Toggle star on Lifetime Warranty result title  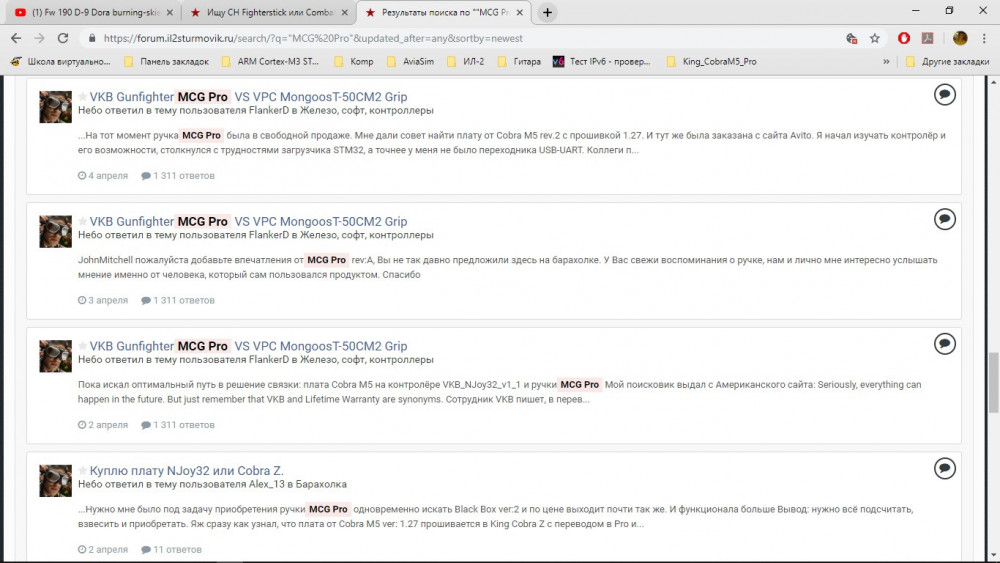pyautogui.click(x=82, y=346)
